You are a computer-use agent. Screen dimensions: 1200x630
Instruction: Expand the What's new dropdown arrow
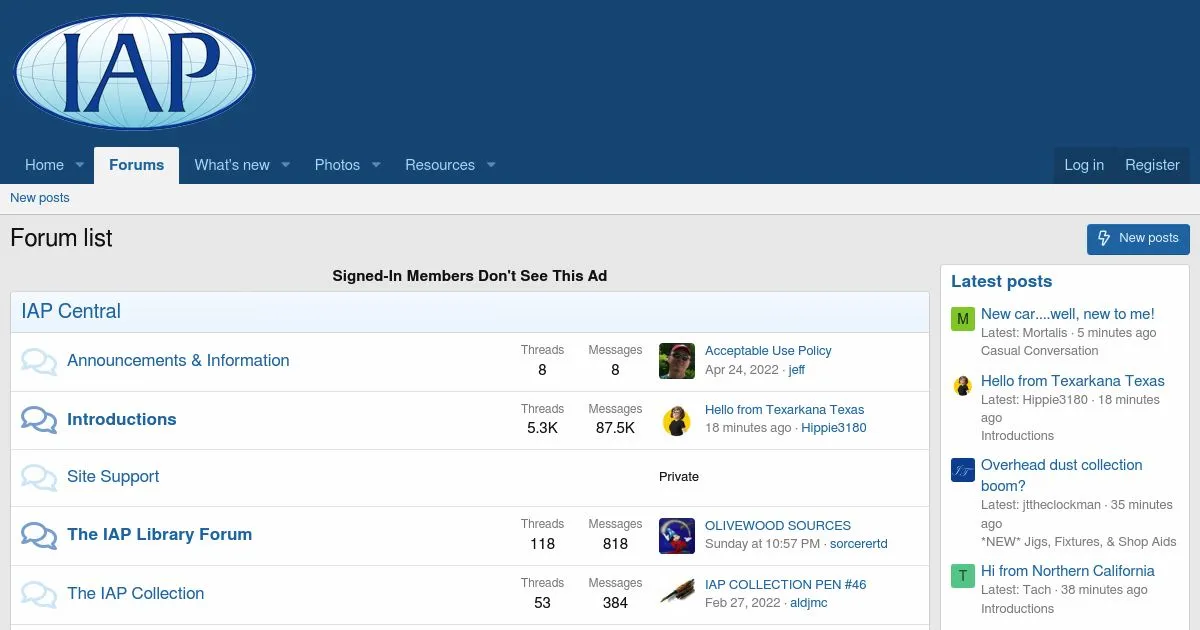[x=286, y=165]
